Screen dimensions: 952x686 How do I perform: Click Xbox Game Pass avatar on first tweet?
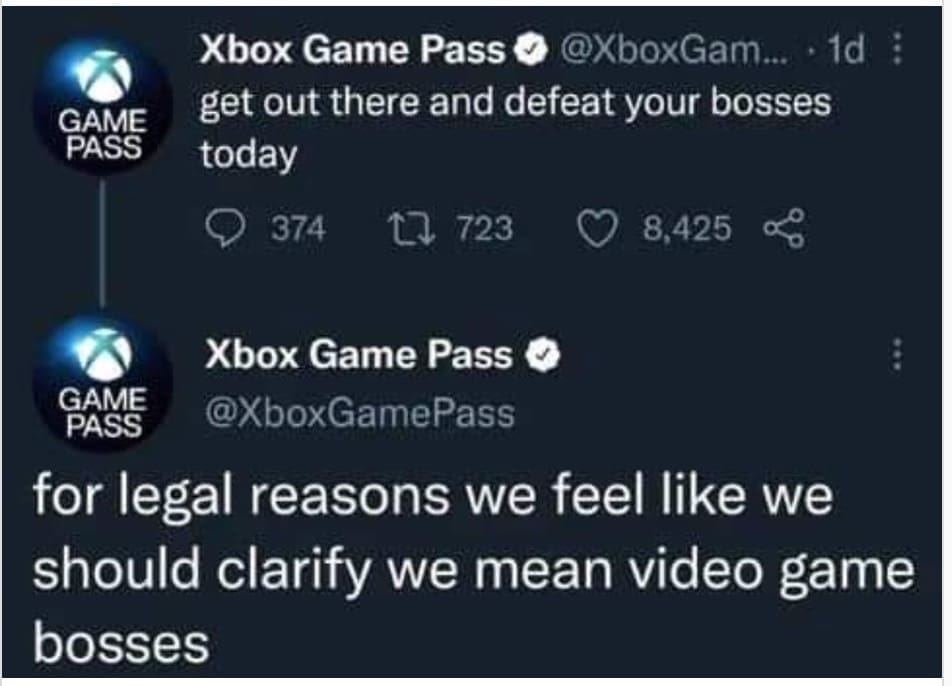(x=102, y=104)
